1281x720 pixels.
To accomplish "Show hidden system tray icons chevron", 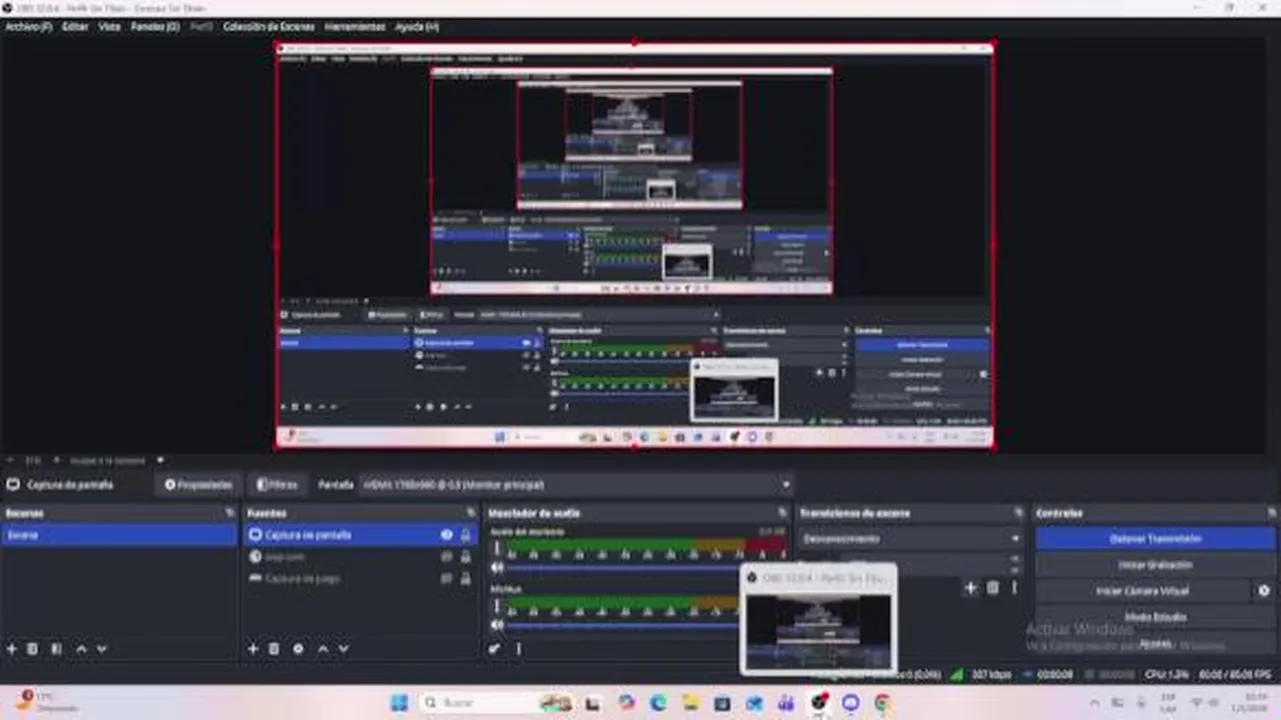I will coord(1095,703).
